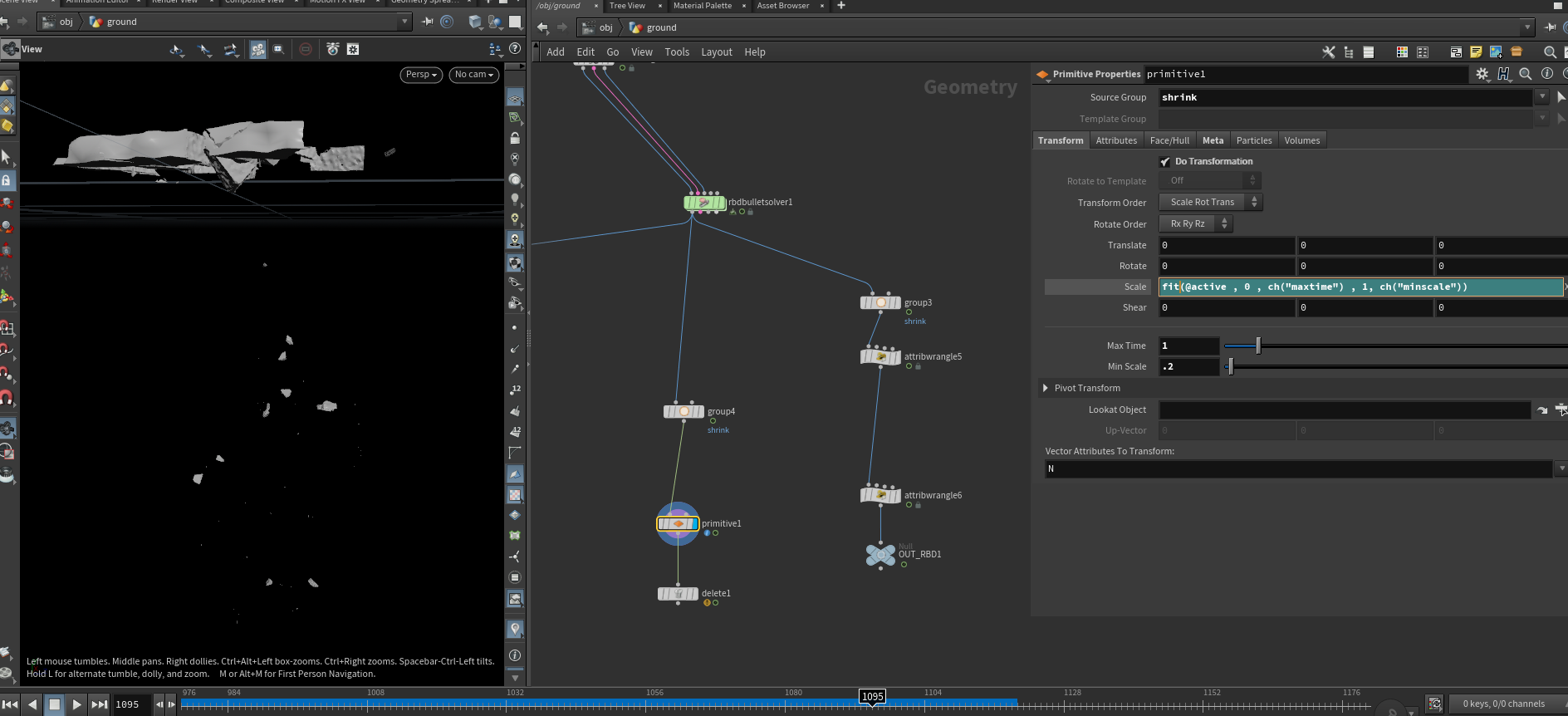Open the Transform Order dropdown
This screenshot has width=1568, height=716.
coord(1210,202)
